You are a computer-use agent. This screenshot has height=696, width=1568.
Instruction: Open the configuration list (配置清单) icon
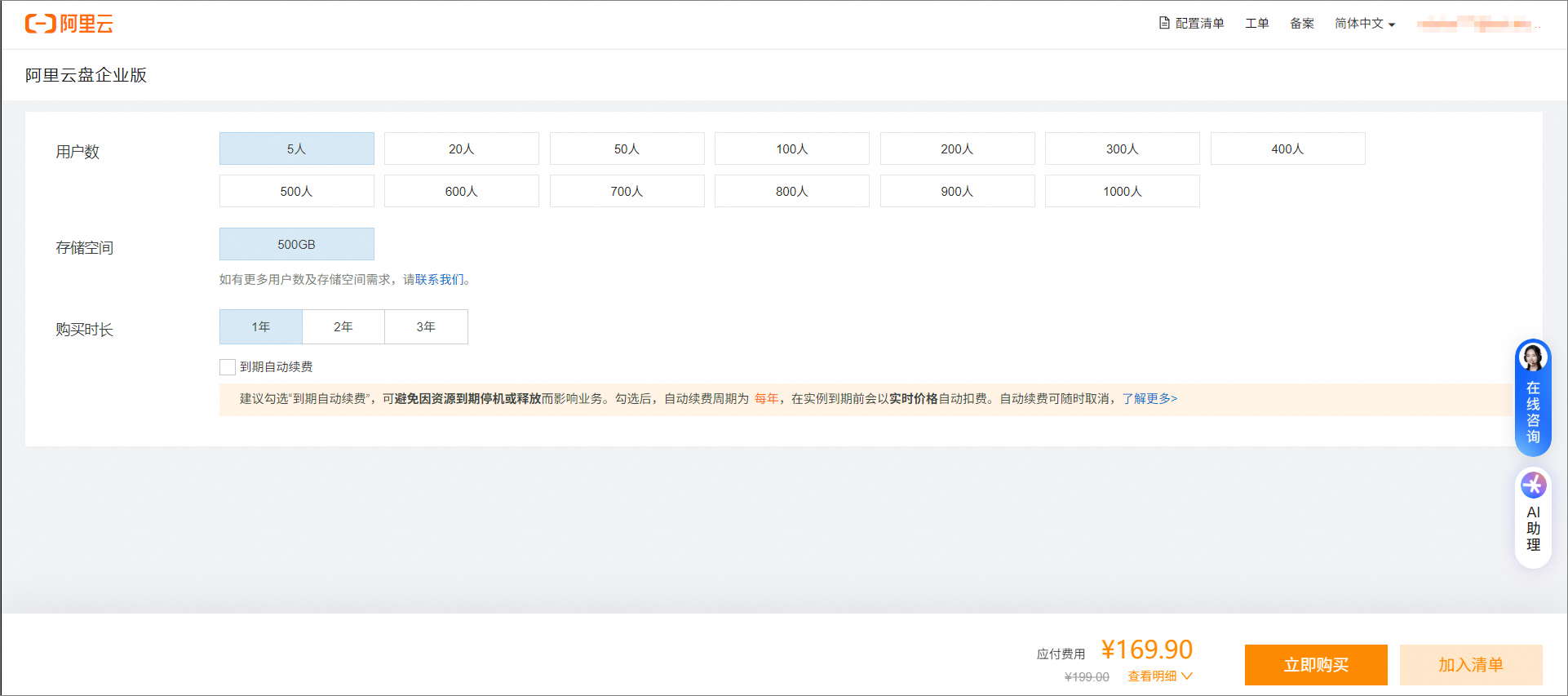[1164, 23]
